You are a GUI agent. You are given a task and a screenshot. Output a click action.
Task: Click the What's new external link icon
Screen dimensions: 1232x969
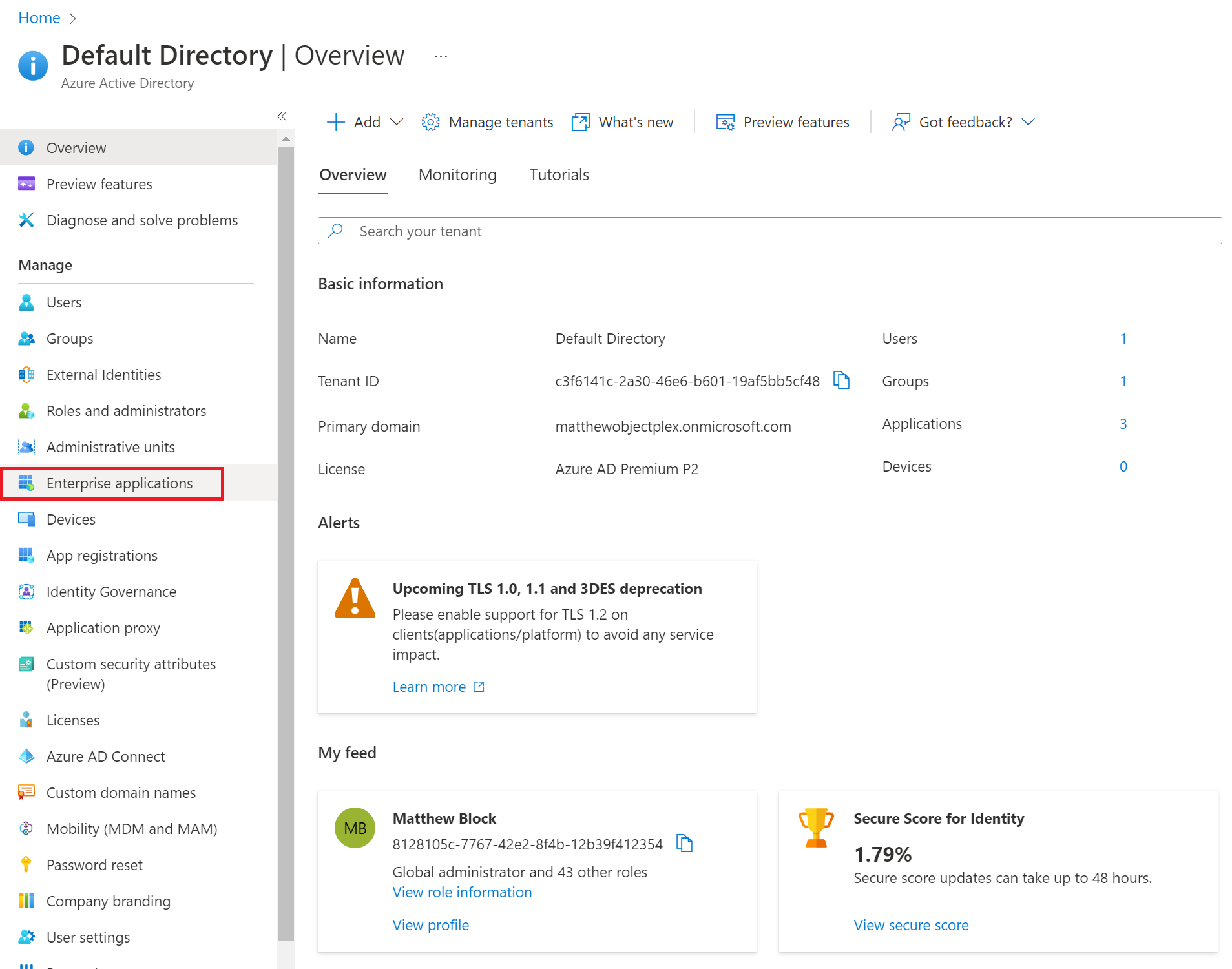click(x=581, y=122)
